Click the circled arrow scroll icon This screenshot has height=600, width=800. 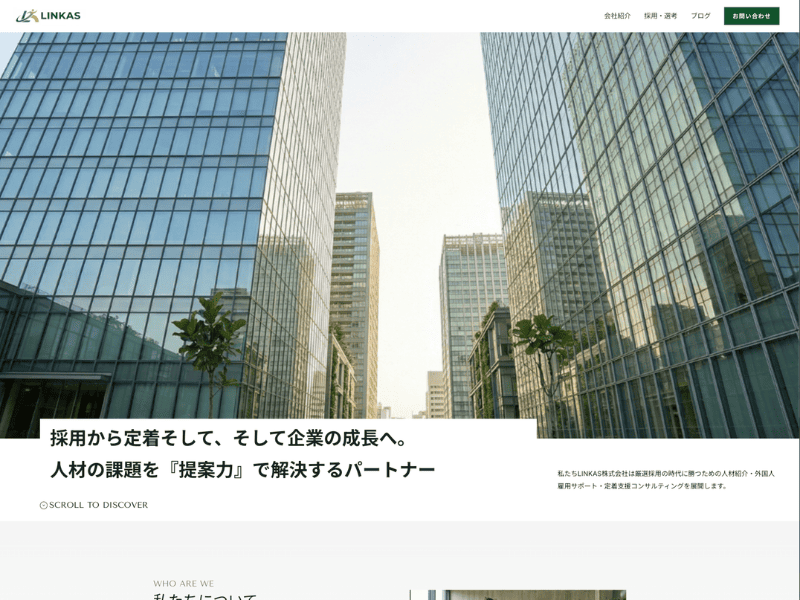point(43,505)
